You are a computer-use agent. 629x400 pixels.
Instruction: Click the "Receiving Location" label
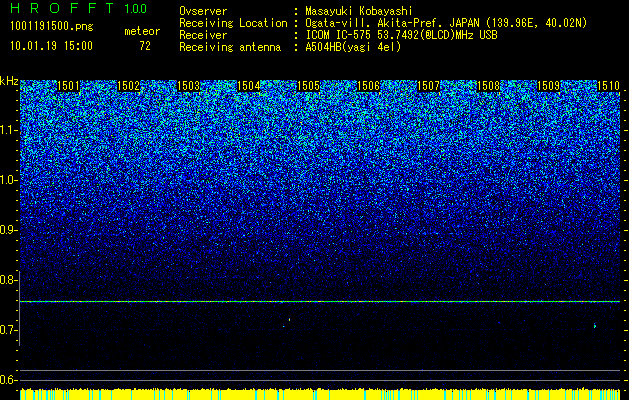(233, 23)
